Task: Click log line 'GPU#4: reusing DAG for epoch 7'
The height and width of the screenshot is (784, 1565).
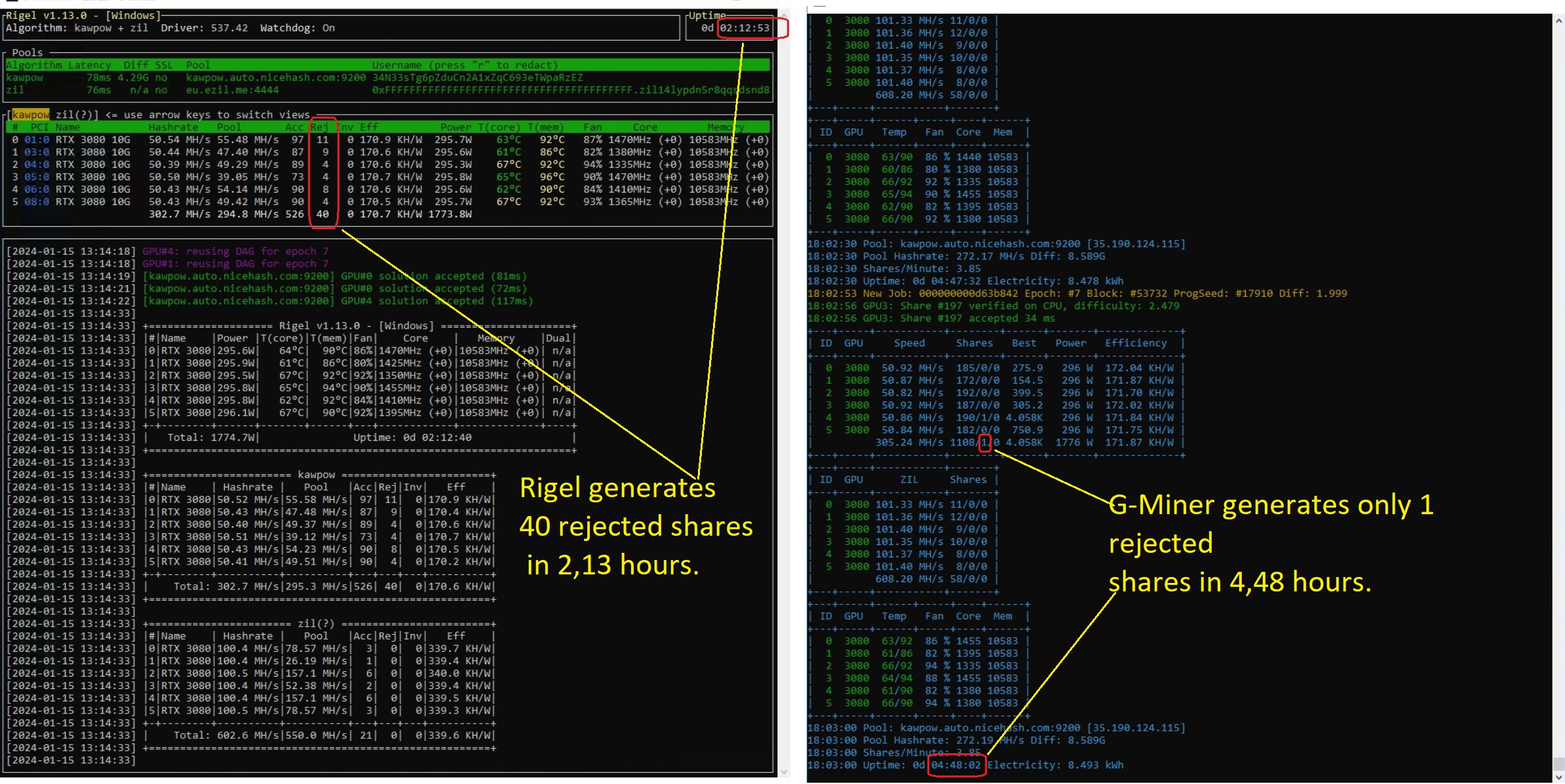Action: tap(235, 252)
